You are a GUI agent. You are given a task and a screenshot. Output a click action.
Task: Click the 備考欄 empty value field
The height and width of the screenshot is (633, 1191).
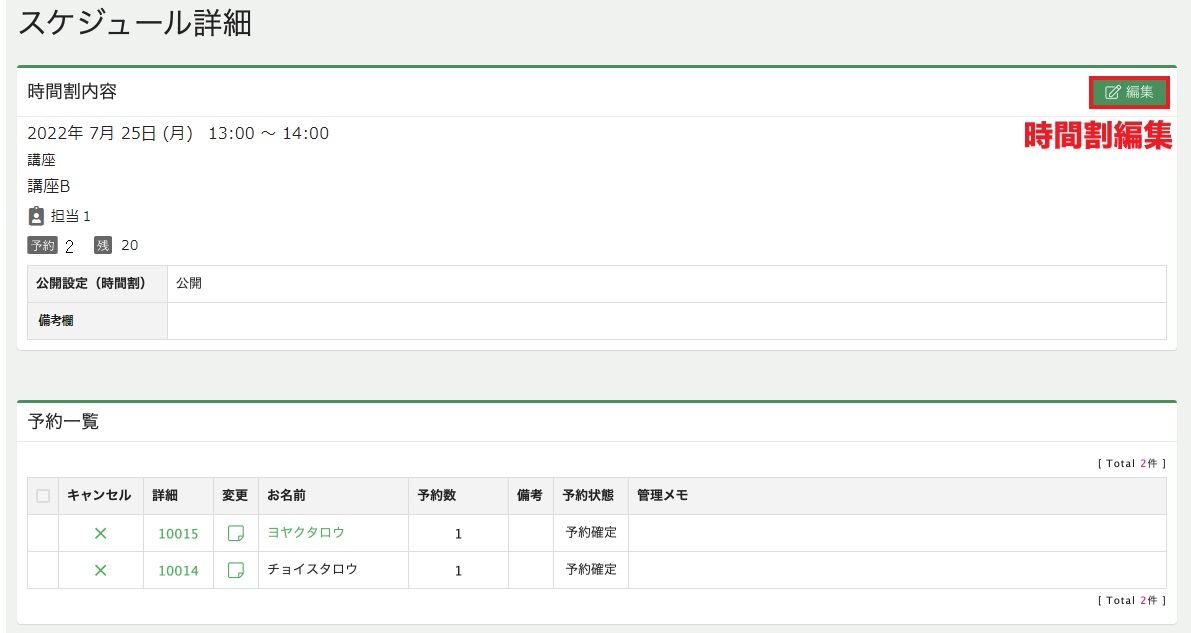(x=667, y=321)
